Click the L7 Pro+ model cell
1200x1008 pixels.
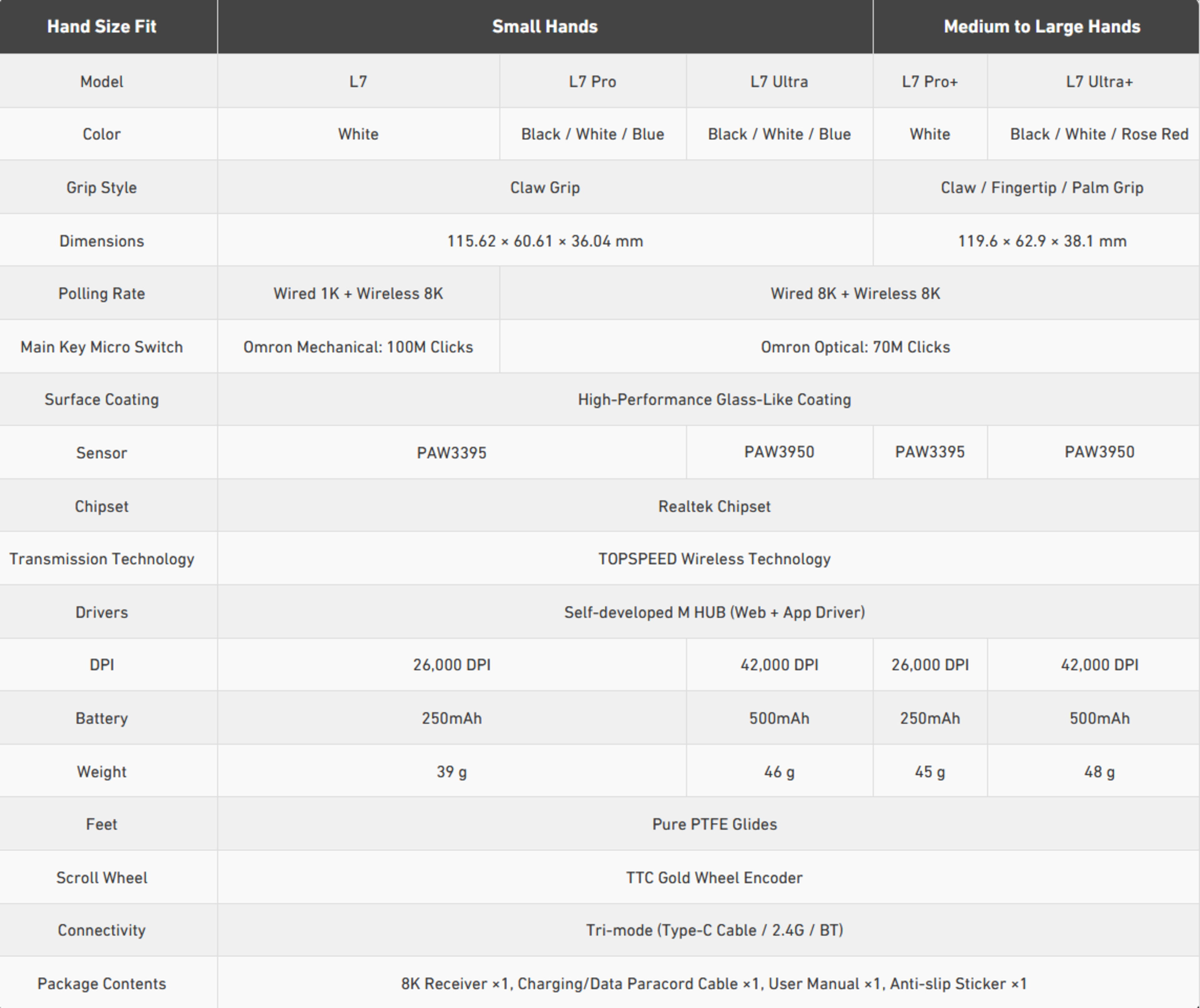pos(930,82)
